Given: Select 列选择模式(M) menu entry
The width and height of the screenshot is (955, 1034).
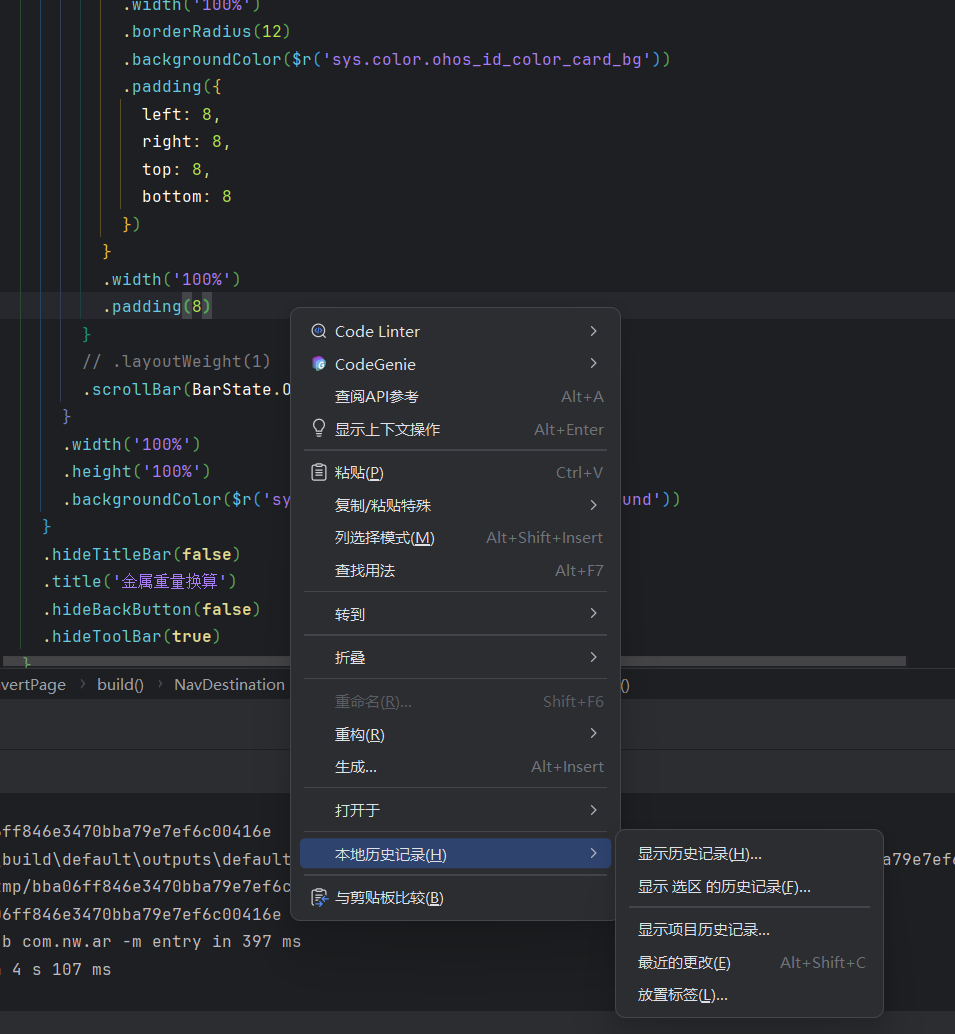Looking at the screenshot, I should coord(455,537).
